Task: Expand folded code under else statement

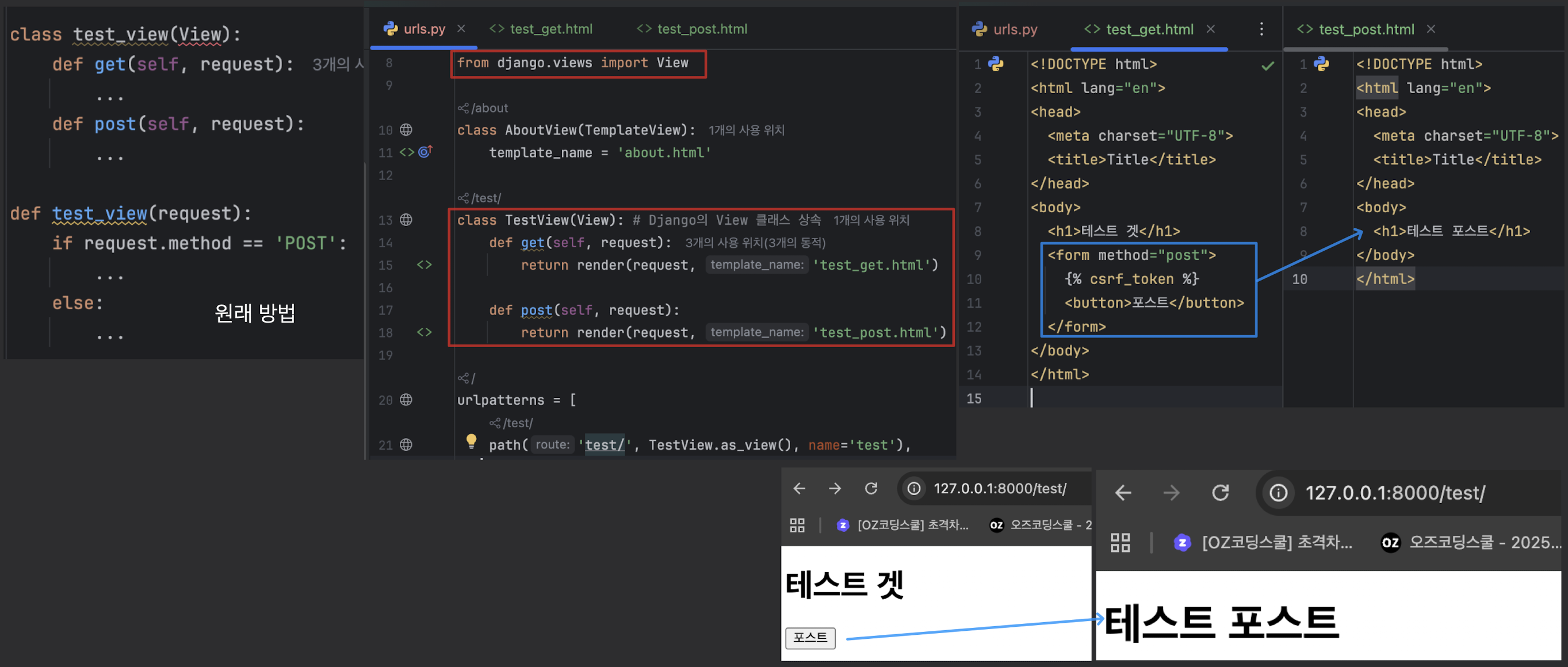Action: [109, 336]
